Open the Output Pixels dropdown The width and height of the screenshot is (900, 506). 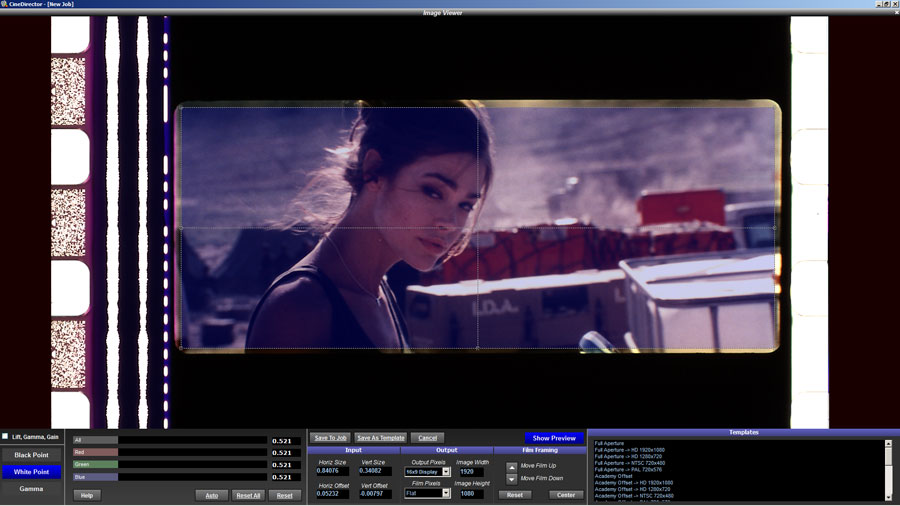pyautogui.click(x=446, y=472)
